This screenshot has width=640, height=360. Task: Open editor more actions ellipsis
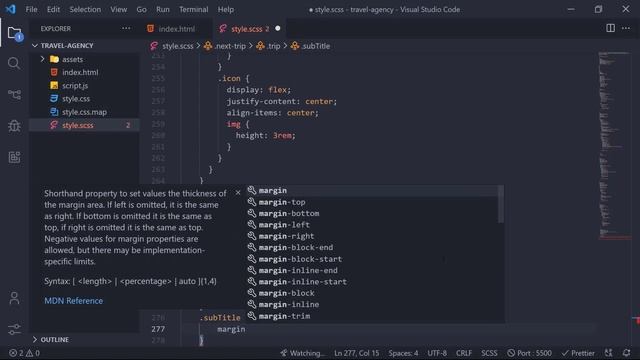626,28
